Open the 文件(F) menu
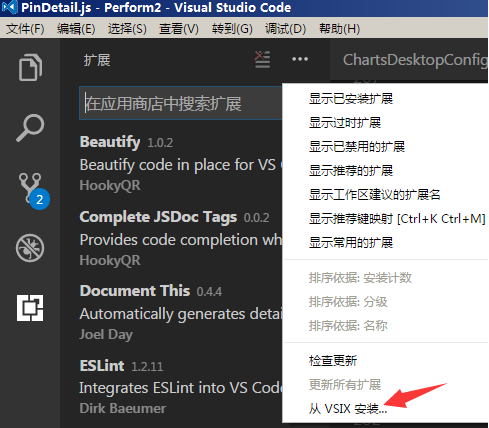This screenshot has width=489, height=428. (25, 29)
